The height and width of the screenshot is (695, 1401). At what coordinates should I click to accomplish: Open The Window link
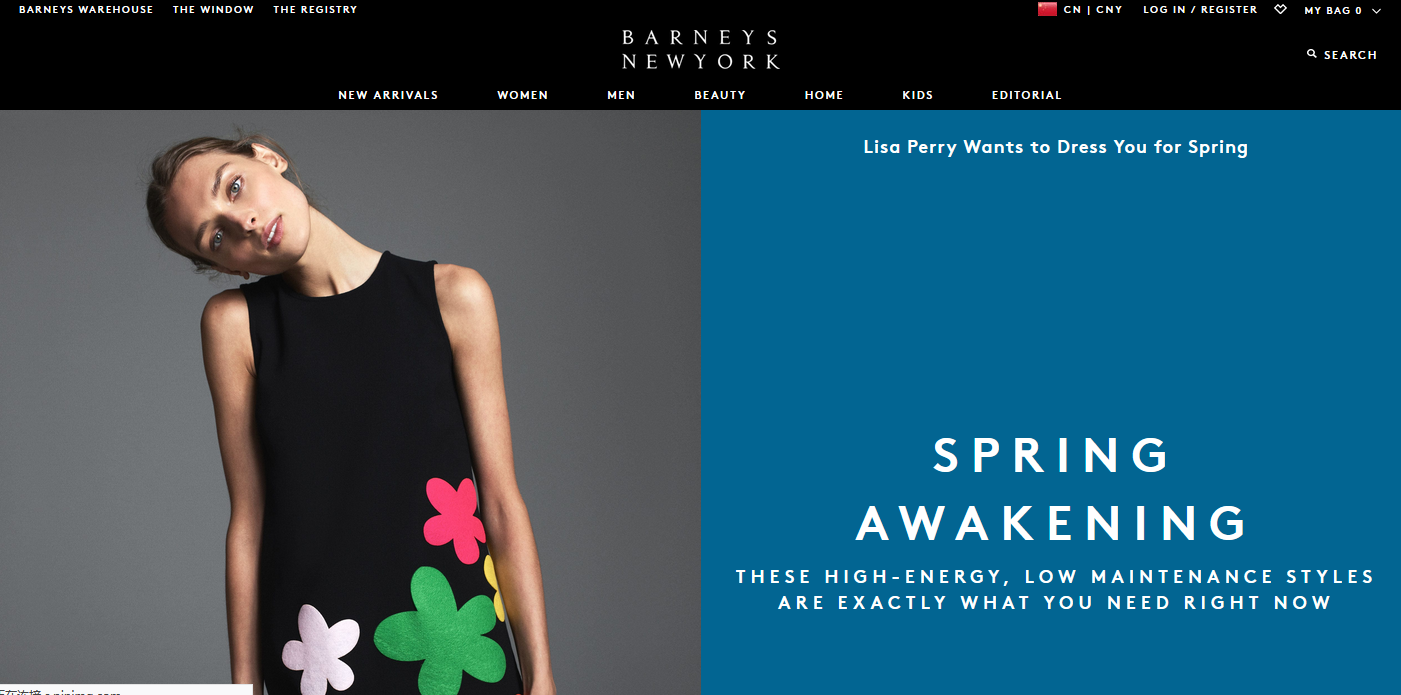tap(213, 9)
